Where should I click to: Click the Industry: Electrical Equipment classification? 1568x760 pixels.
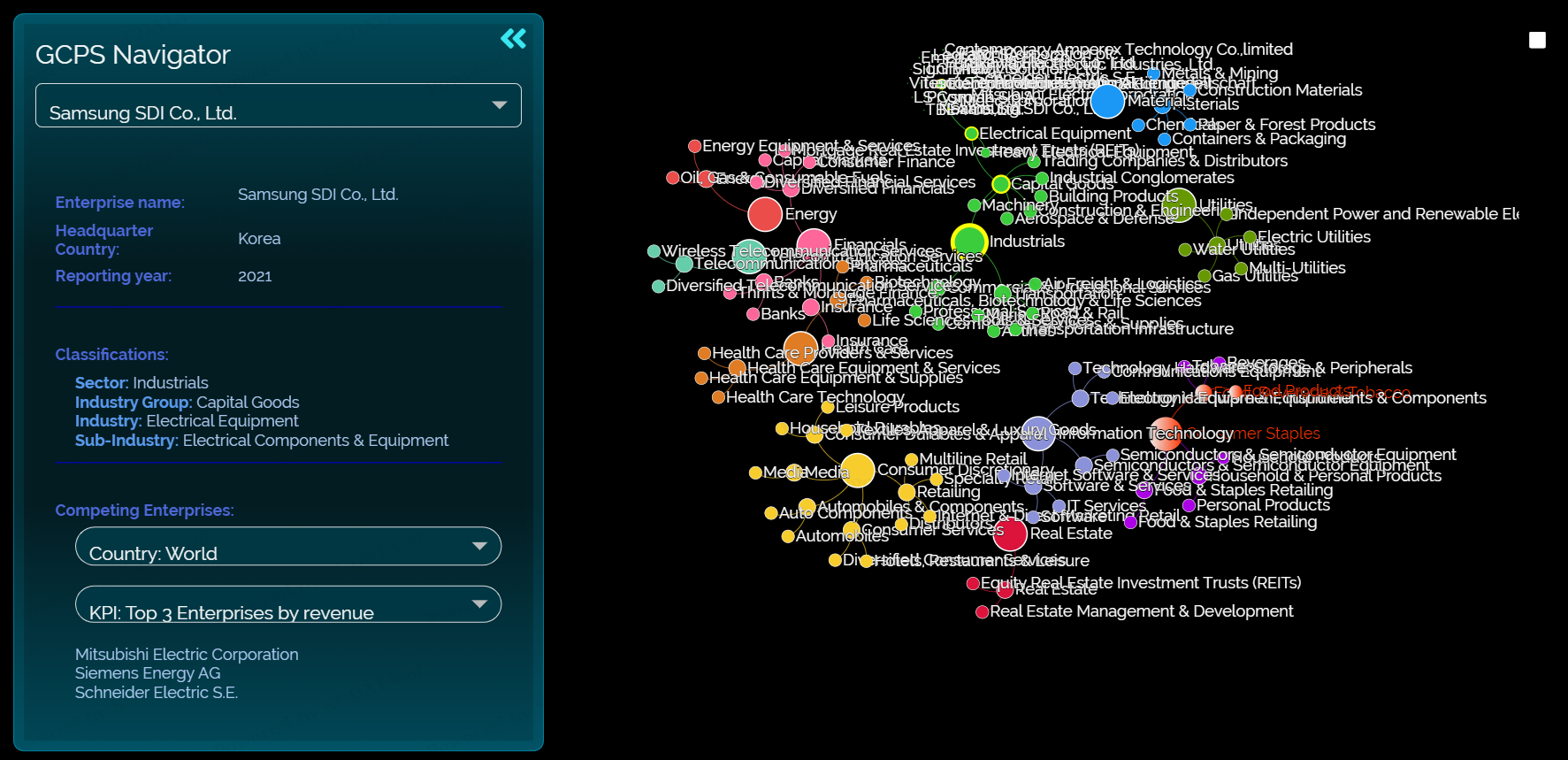coord(187,421)
